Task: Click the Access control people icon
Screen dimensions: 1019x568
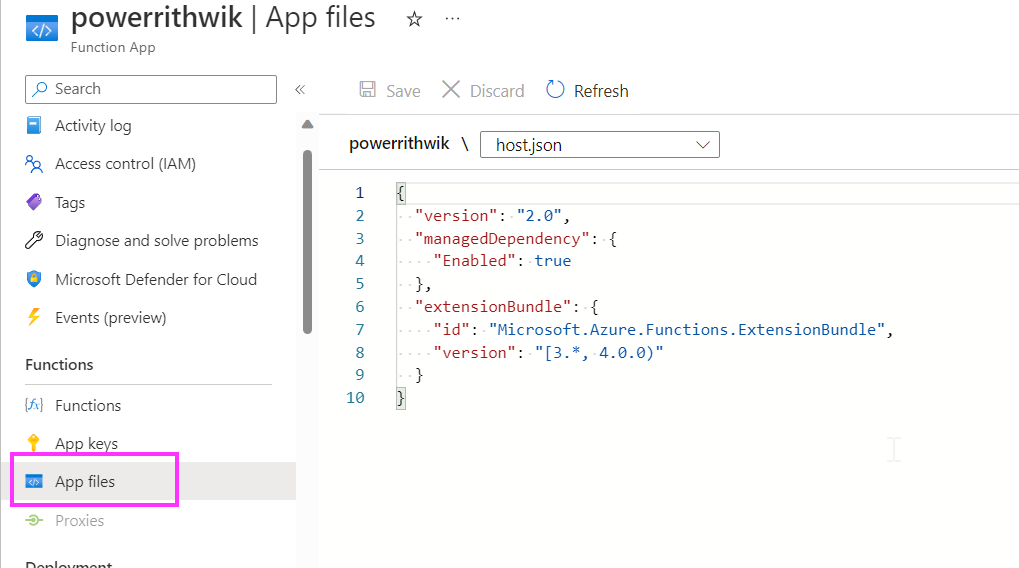Action: click(34, 164)
